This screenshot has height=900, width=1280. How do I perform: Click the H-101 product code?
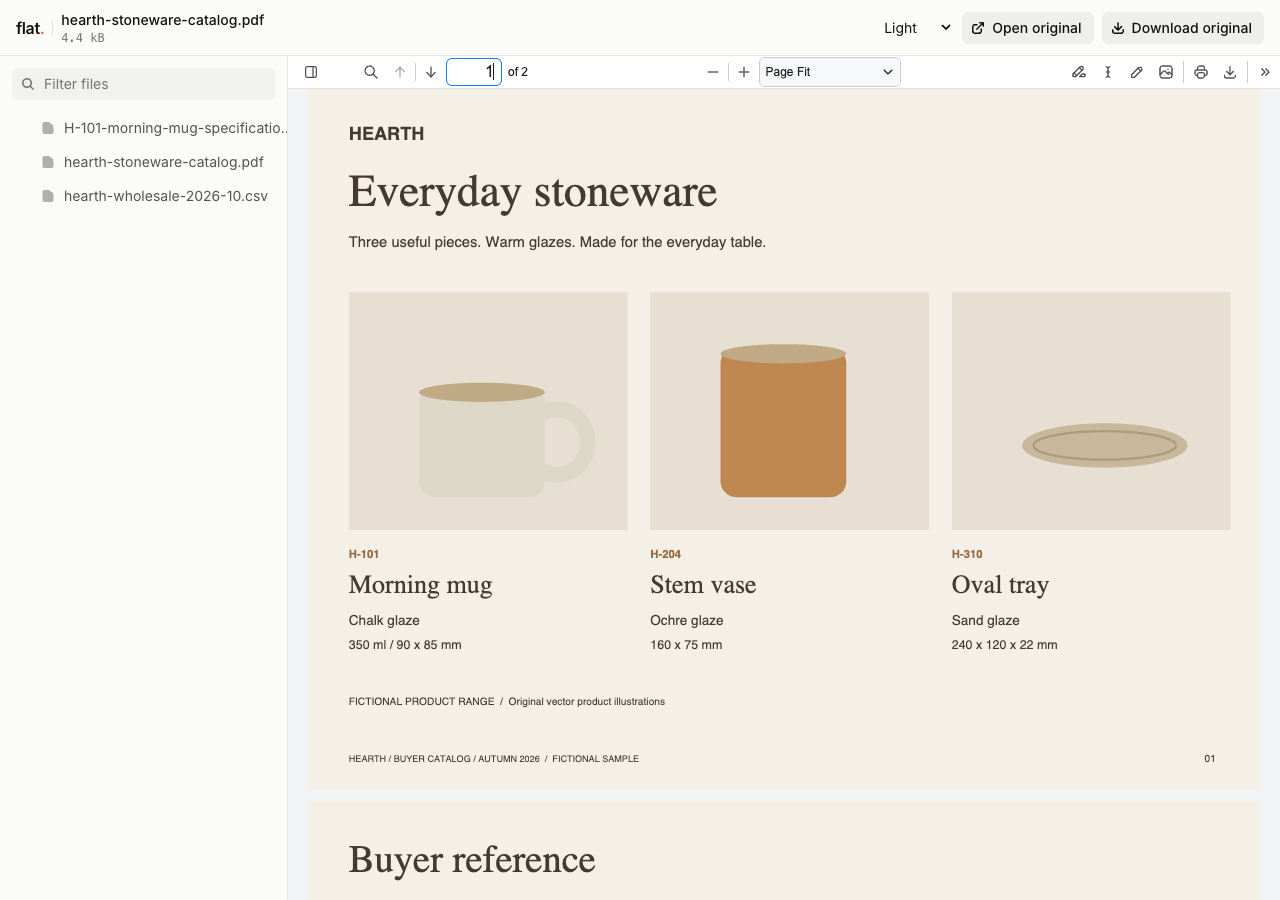[x=364, y=554]
